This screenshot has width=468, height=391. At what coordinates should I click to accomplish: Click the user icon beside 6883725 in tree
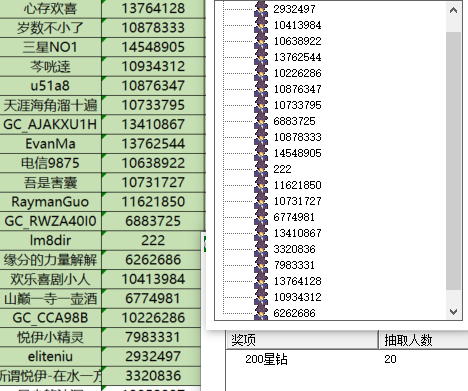click(261, 121)
